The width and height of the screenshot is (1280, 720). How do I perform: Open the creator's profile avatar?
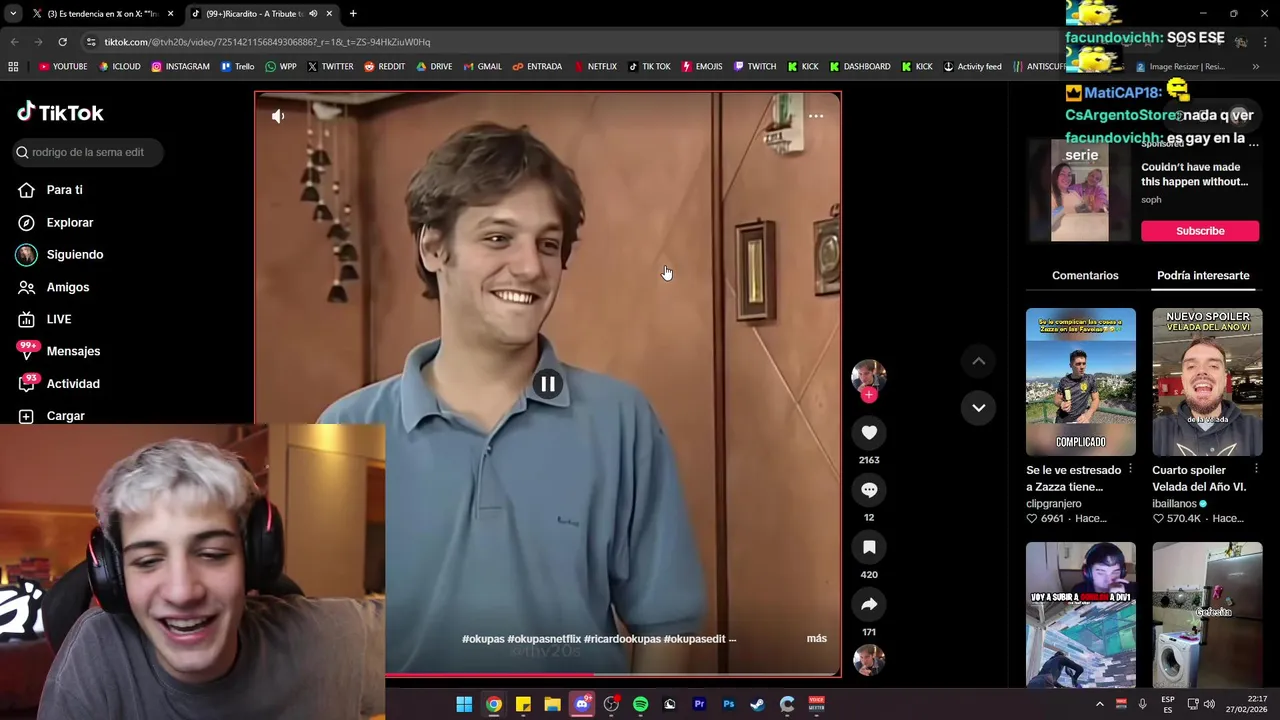(868, 376)
